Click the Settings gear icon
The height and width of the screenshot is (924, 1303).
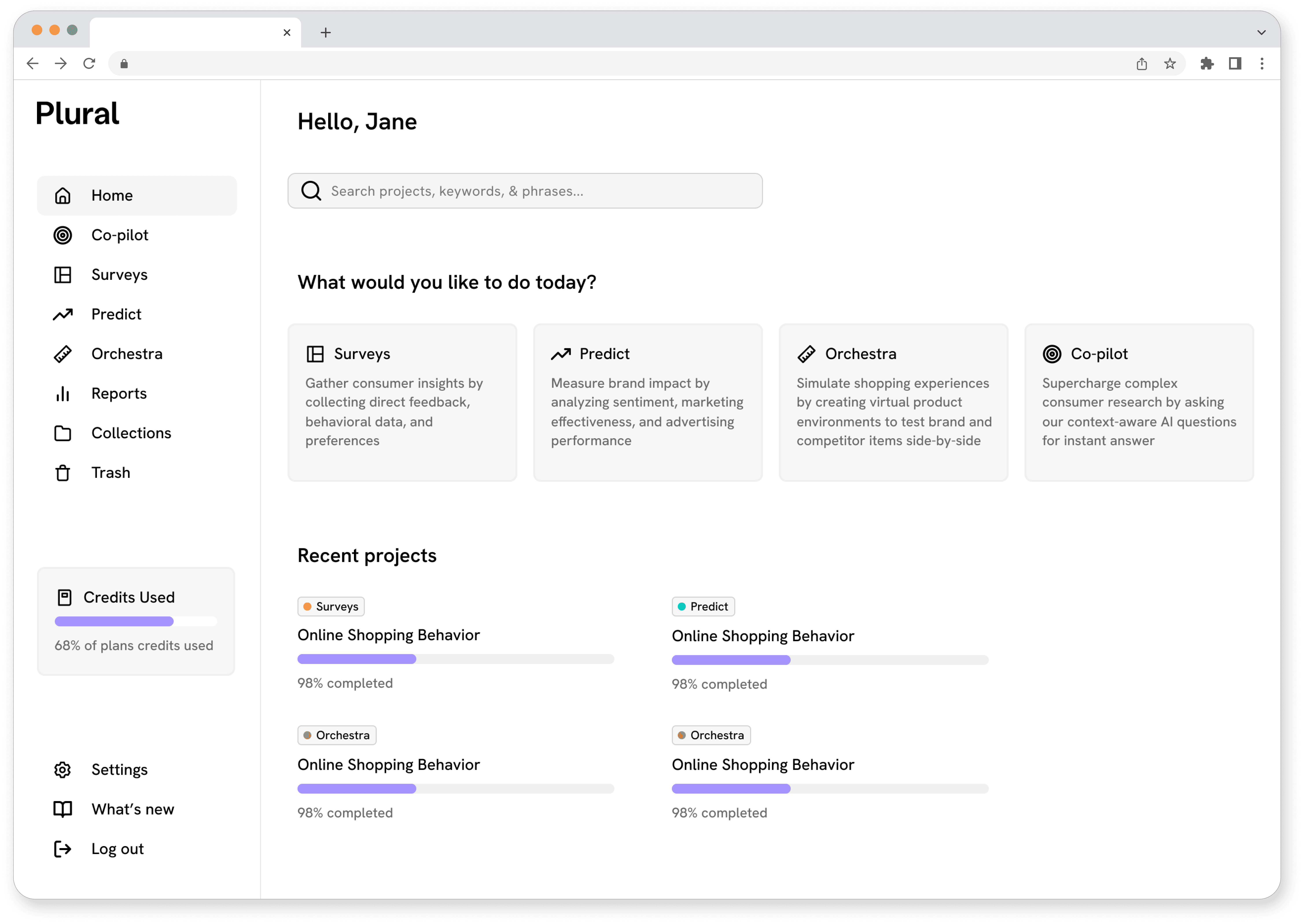coord(63,770)
